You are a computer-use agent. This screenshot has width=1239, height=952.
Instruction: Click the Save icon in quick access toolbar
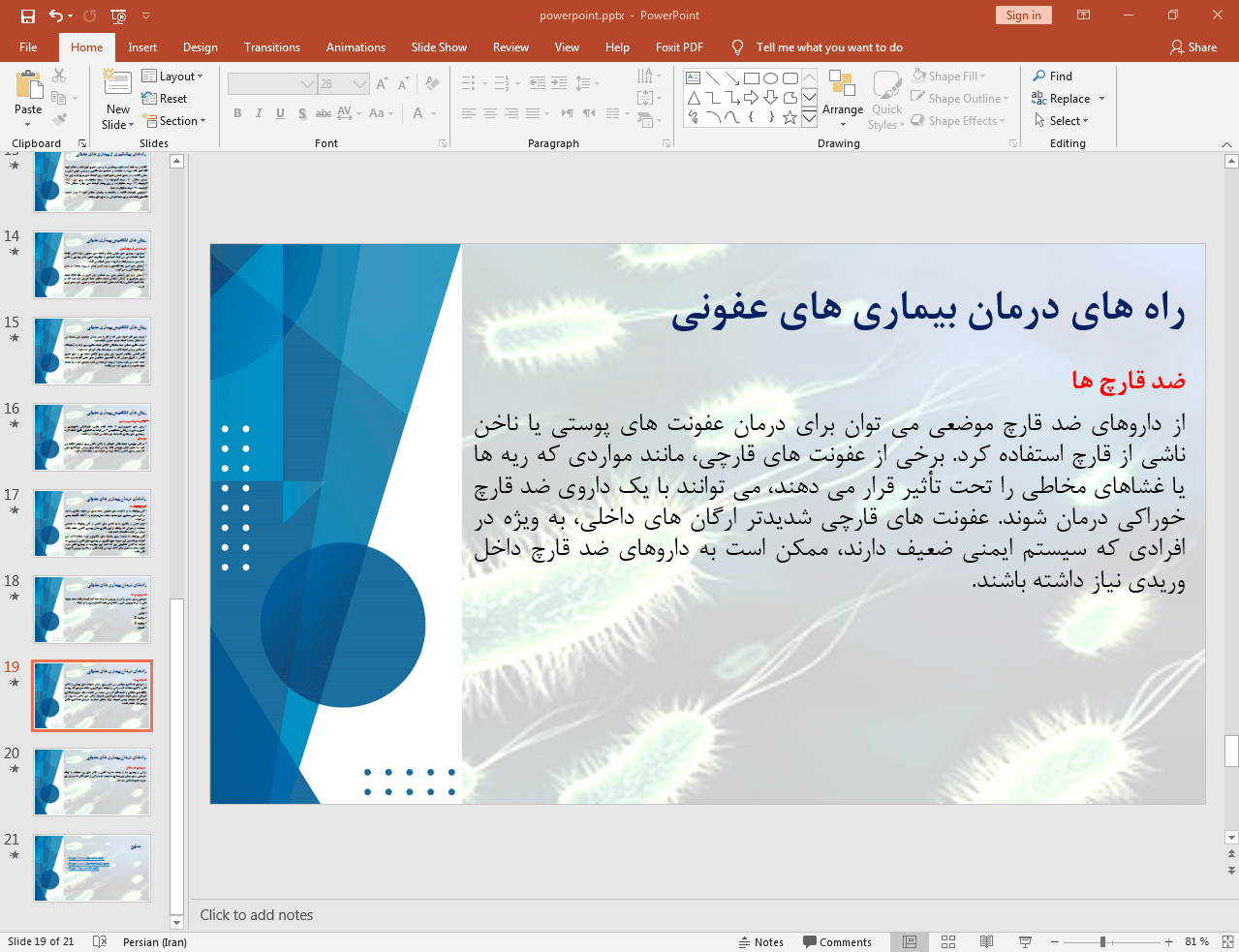coord(27,15)
